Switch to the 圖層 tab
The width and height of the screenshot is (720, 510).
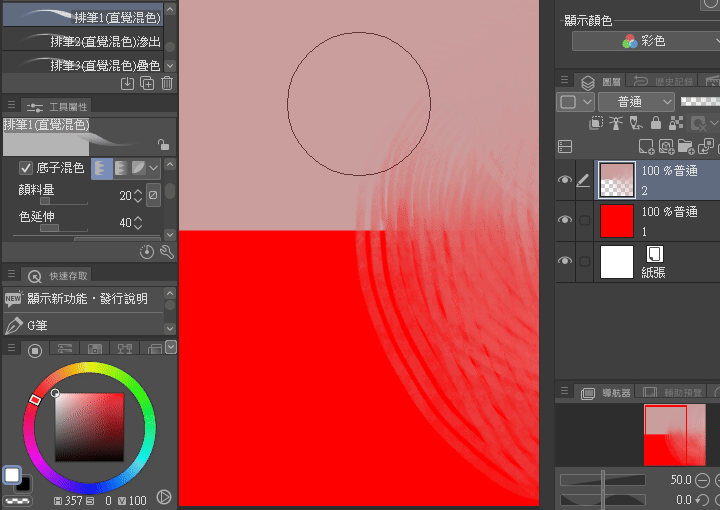[600, 82]
